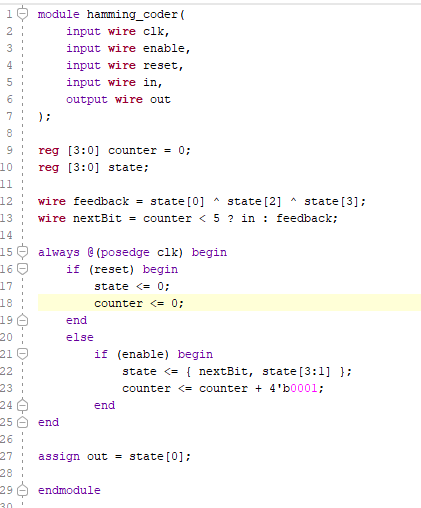The image size is (421, 508).
Task: Click the 'nextBit' wire name on line 13
Action: (x=97, y=218)
